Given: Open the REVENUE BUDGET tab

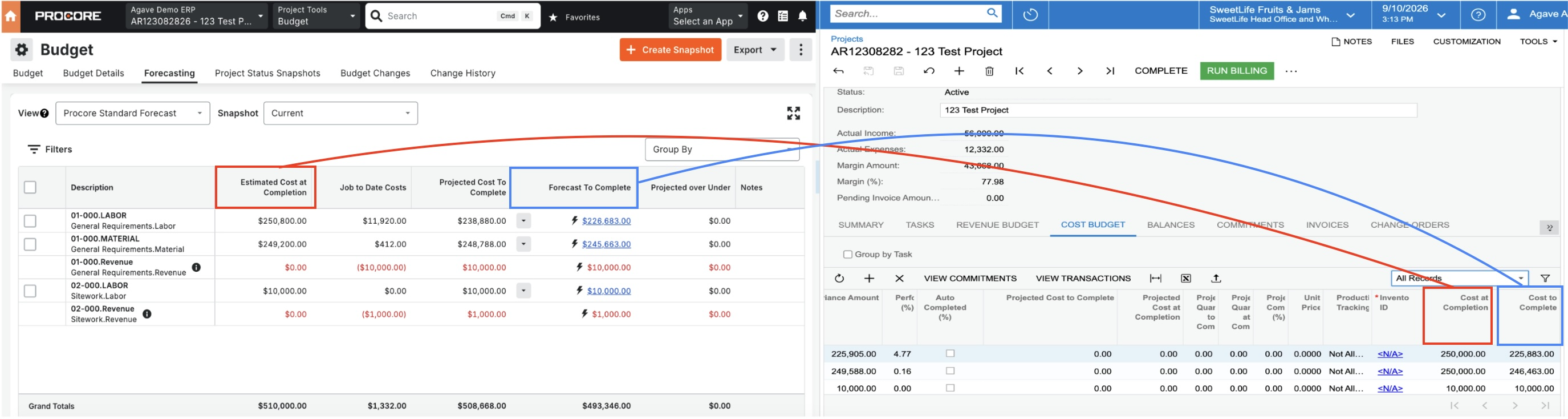Looking at the screenshot, I should (x=997, y=225).
